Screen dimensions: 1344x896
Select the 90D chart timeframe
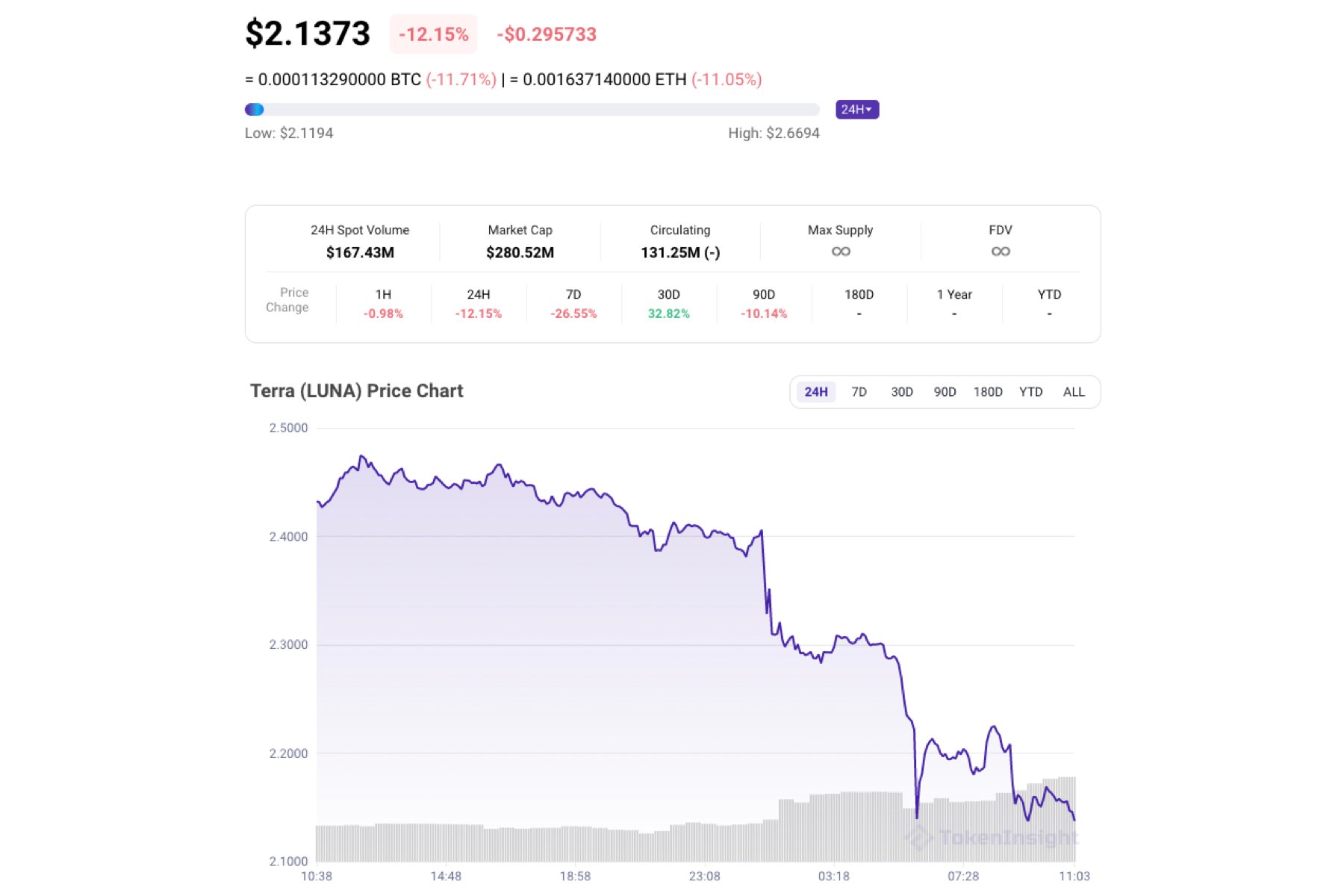(x=945, y=391)
